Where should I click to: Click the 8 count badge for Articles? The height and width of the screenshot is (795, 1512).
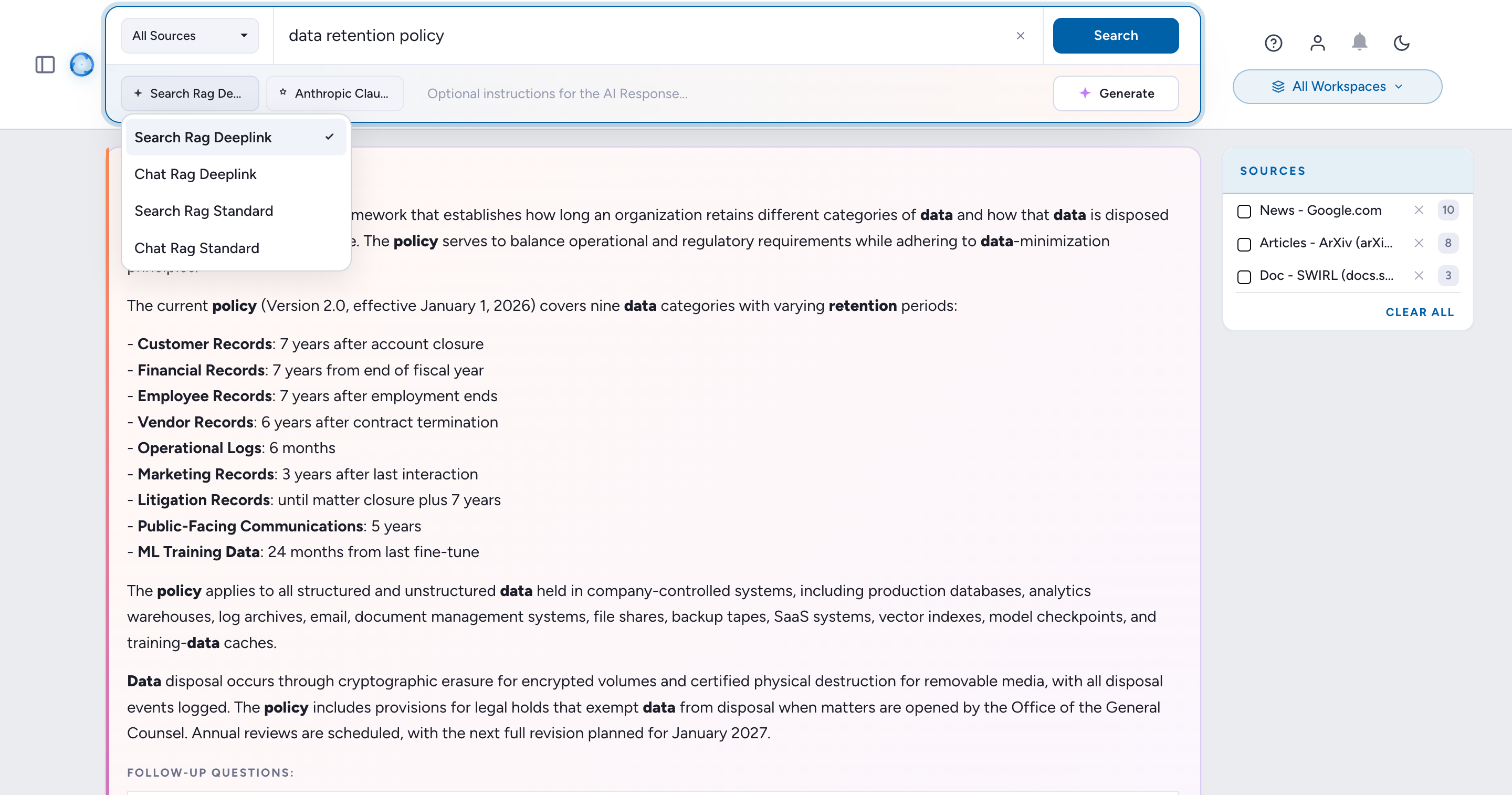click(1448, 243)
